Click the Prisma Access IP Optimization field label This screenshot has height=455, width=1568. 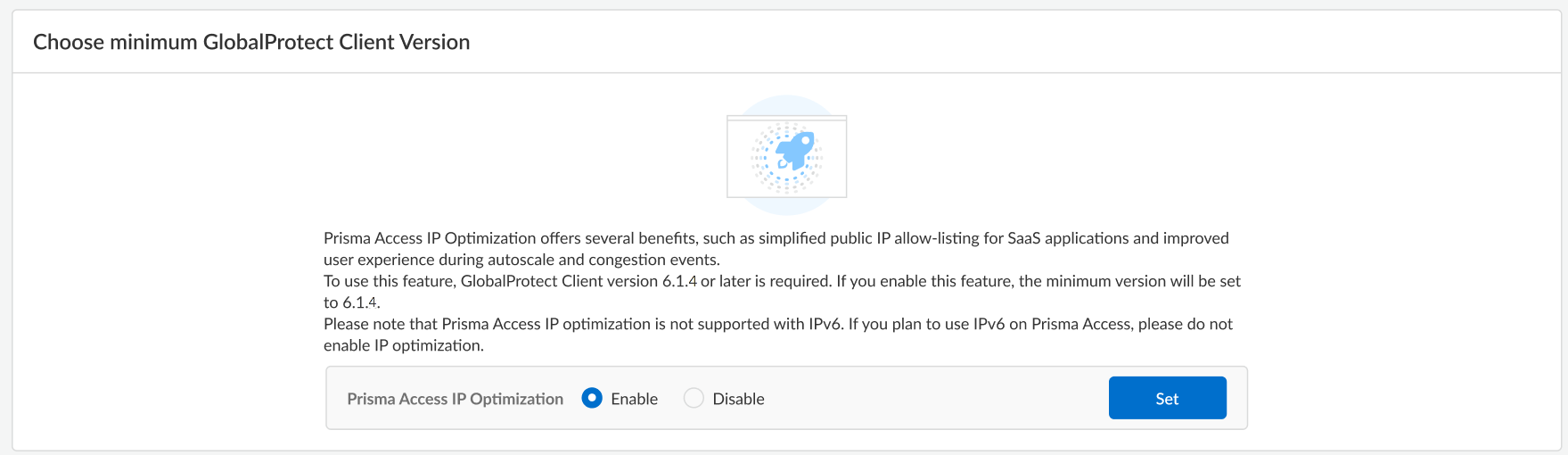coord(455,399)
